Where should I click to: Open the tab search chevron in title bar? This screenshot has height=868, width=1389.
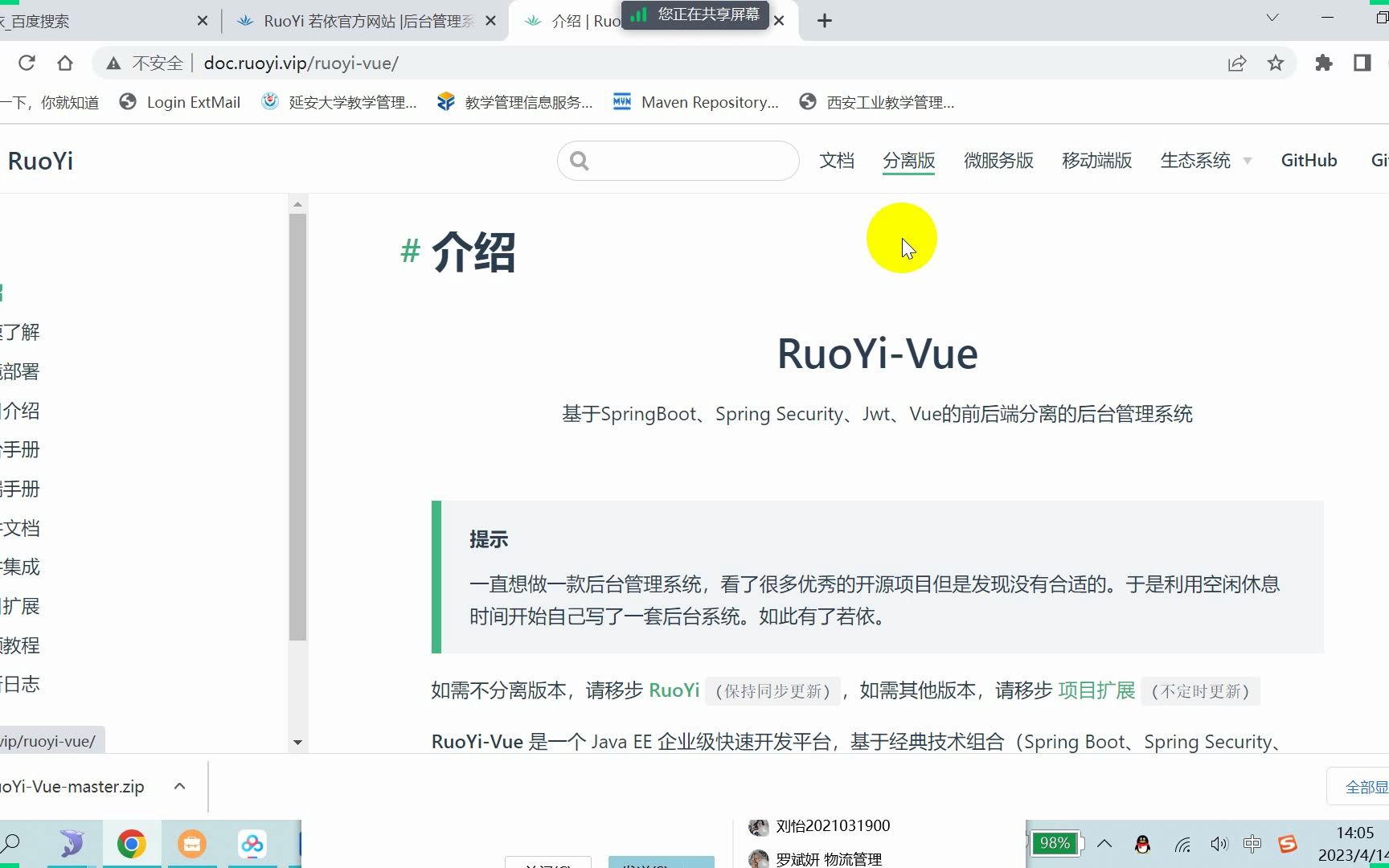point(1272,18)
